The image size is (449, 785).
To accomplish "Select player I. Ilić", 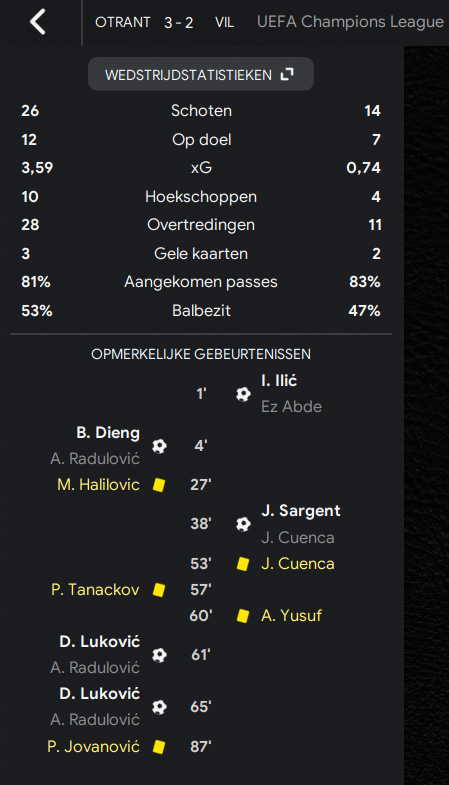I will pyautogui.click(x=279, y=381).
